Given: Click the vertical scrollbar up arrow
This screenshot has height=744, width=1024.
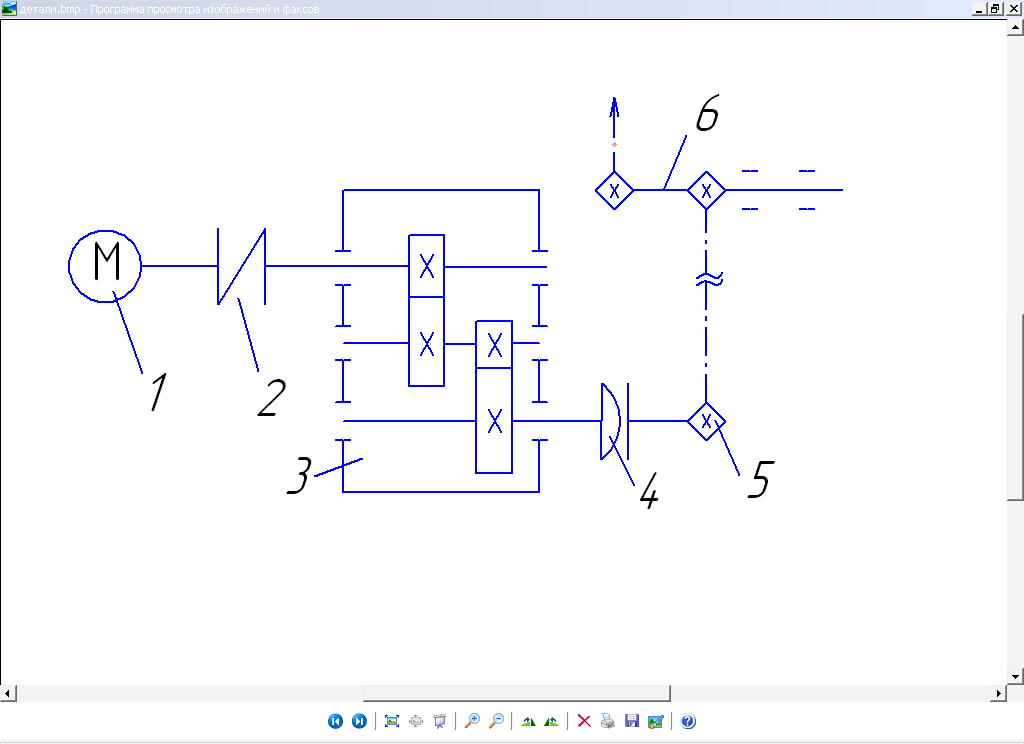Looking at the screenshot, I should click(1015, 29).
